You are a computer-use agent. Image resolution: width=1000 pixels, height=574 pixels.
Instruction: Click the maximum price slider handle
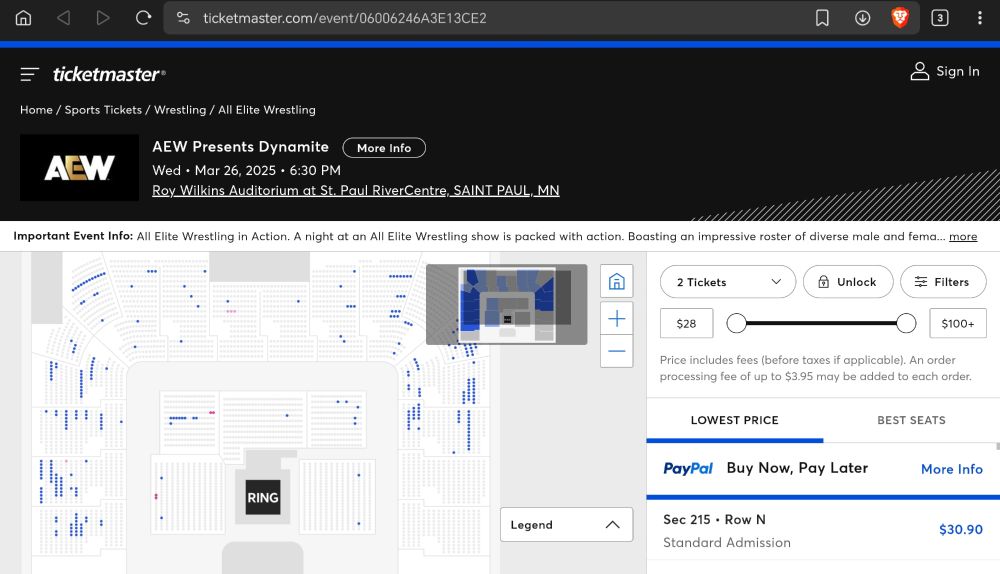pos(906,323)
